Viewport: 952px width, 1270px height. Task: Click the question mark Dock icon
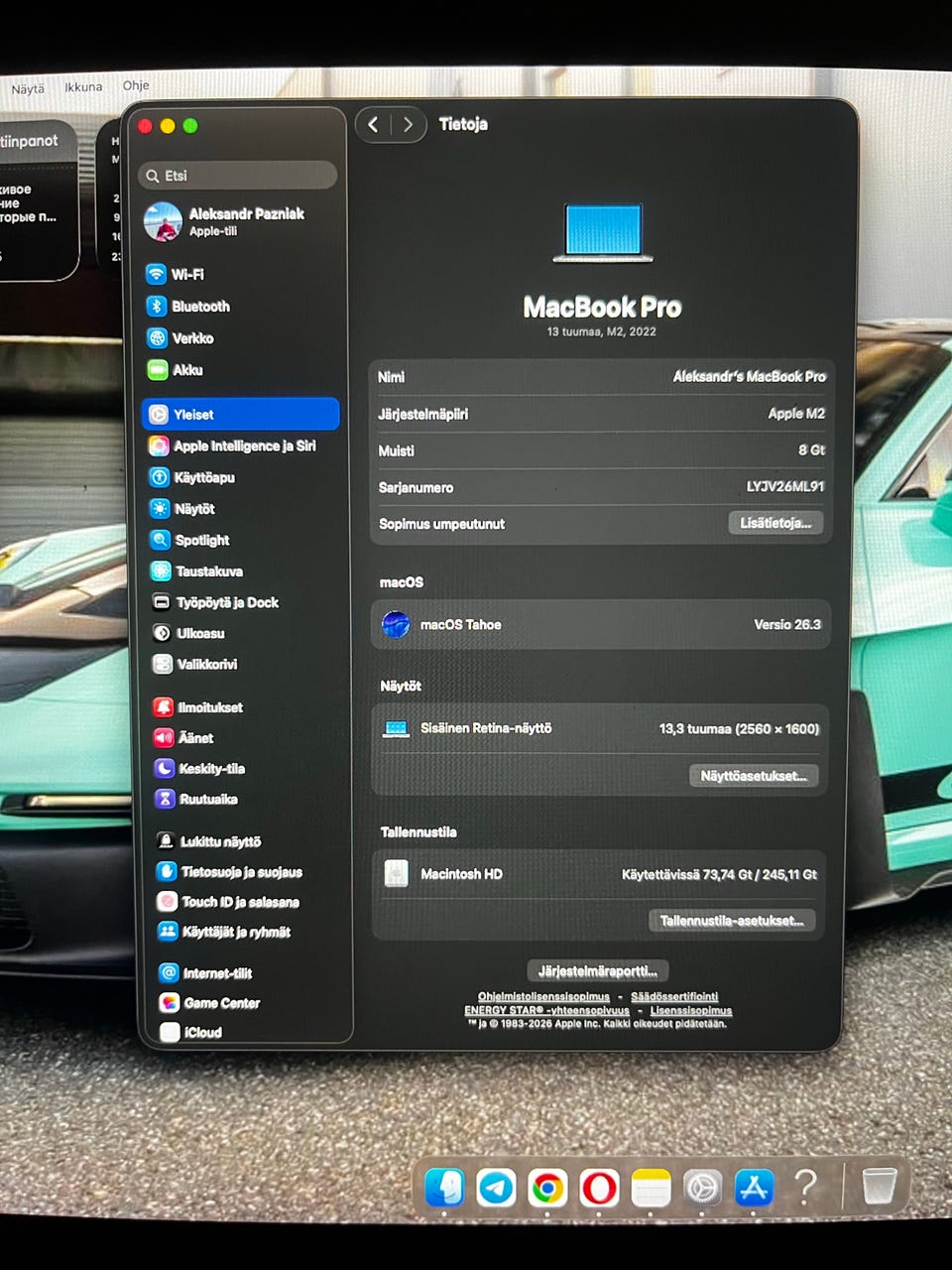click(806, 1186)
